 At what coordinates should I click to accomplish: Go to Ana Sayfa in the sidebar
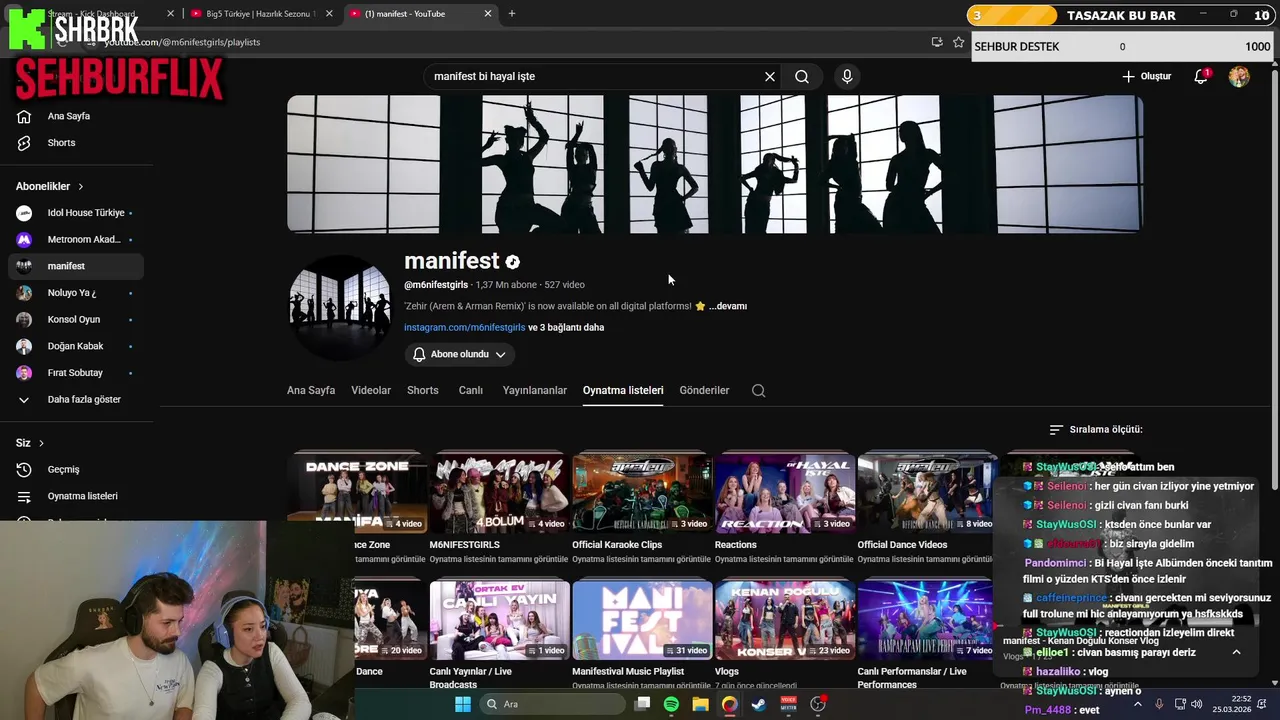(x=76, y=116)
